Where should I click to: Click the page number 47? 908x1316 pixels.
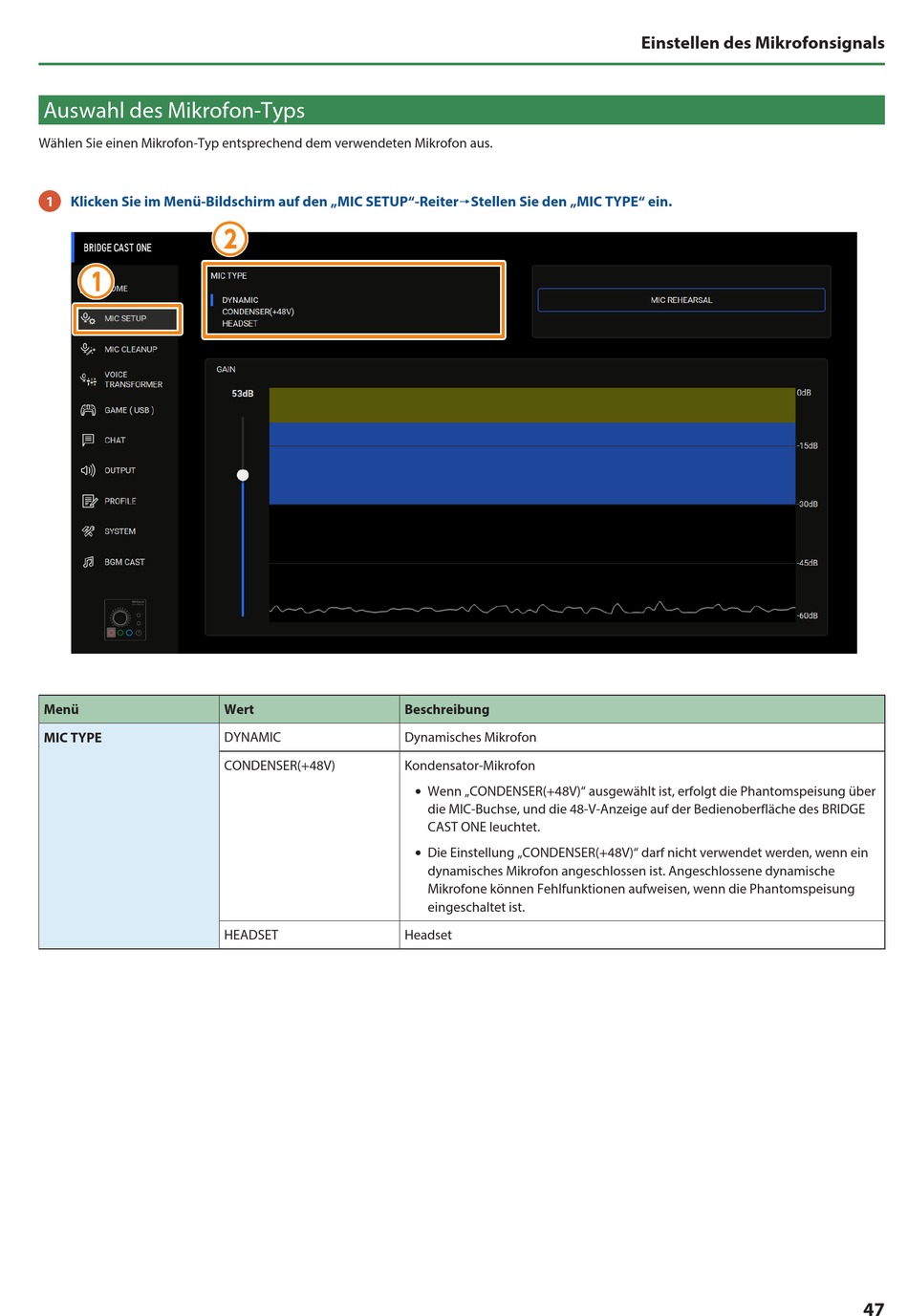point(874,1309)
